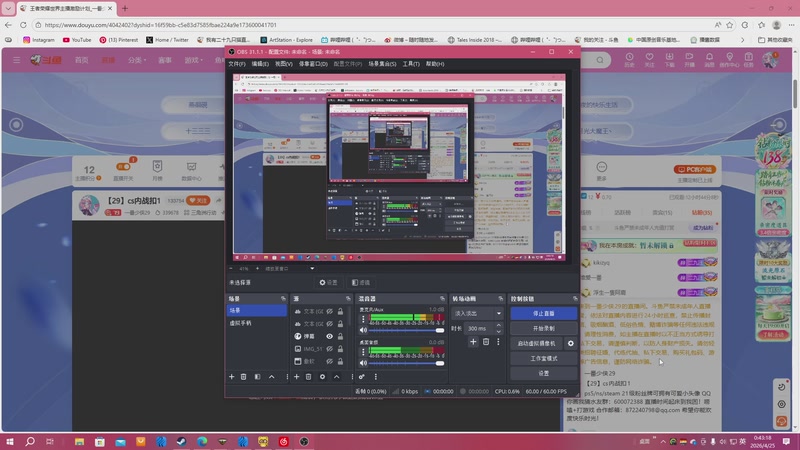Open the 桌面音频 channel three-dot options menu
This screenshot has height=450, width=800.
pyautogui.click(x=363, y=352)
